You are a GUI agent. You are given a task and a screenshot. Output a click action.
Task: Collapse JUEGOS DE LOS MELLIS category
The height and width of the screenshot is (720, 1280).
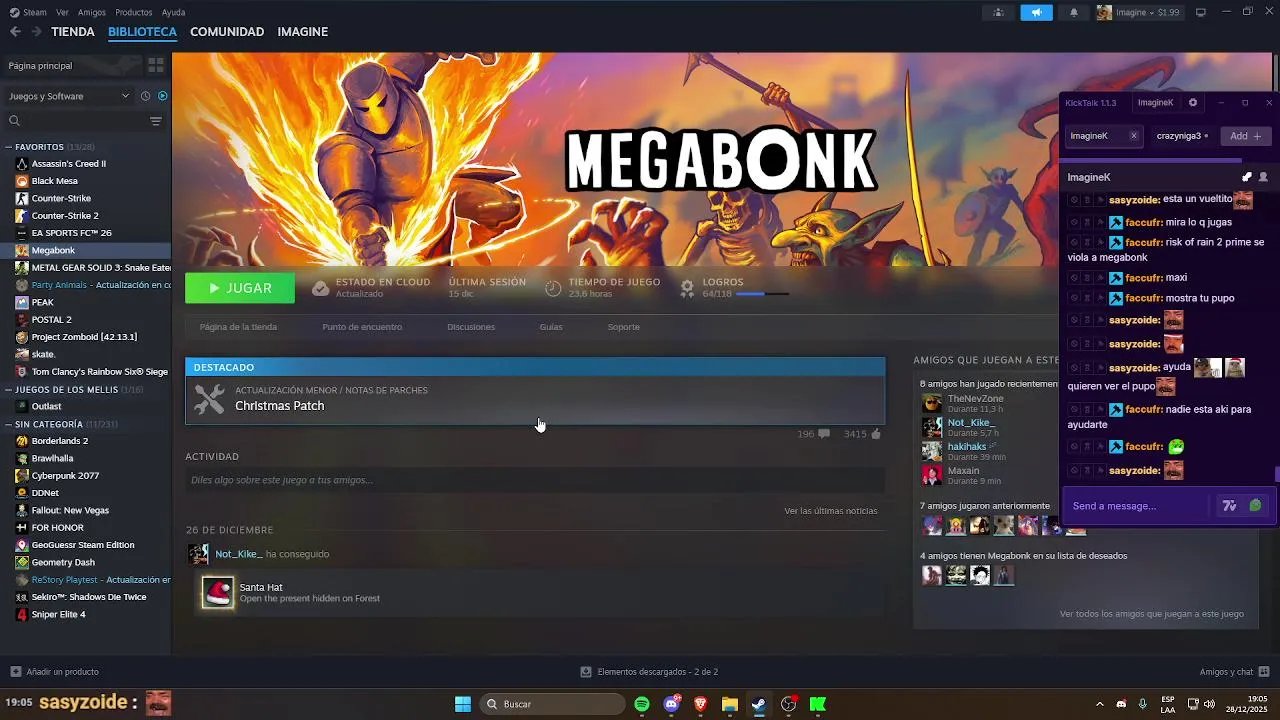(x=9, y=389)
